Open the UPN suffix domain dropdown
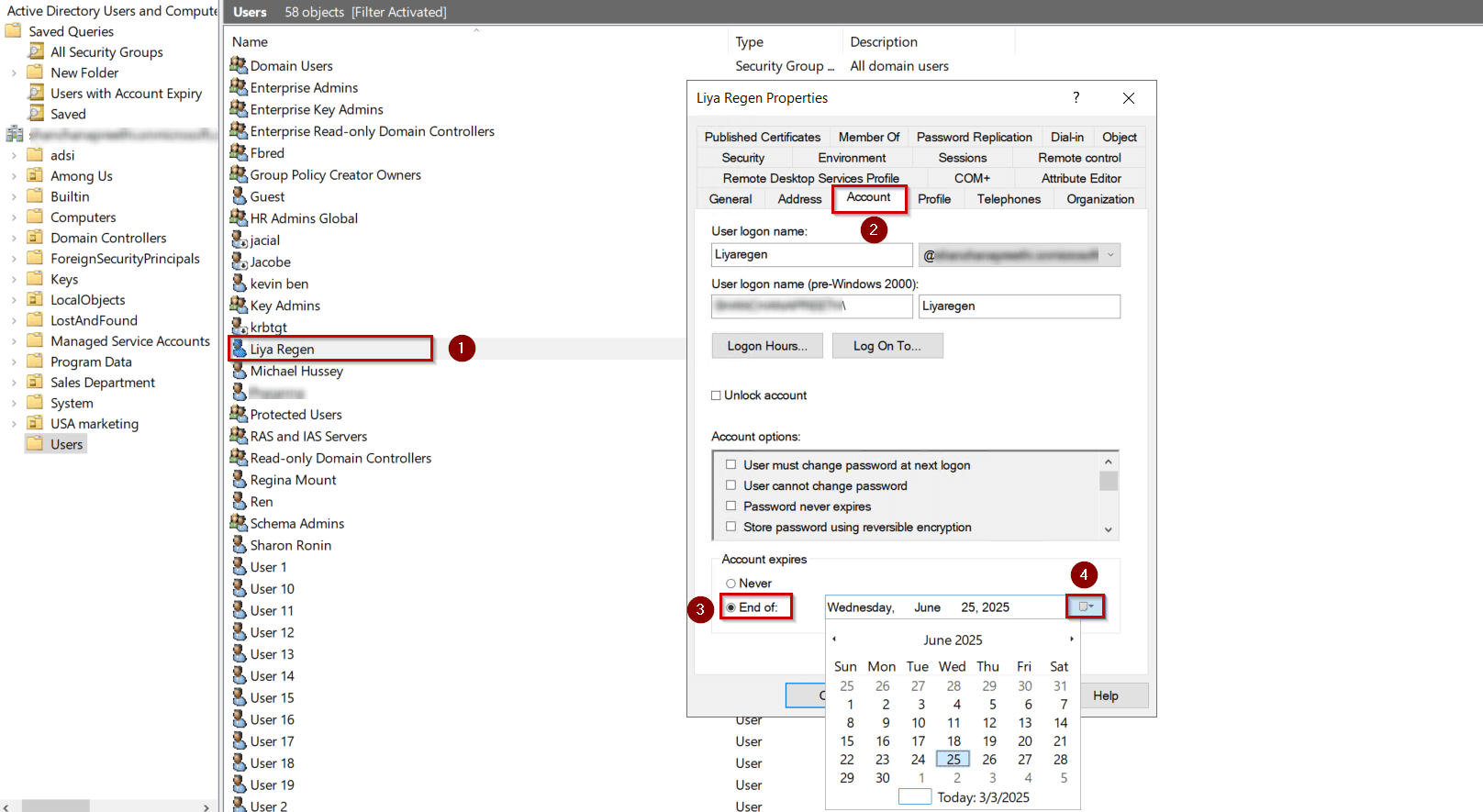Screen dimensions: 1483x812 (x=1111, y=255)
